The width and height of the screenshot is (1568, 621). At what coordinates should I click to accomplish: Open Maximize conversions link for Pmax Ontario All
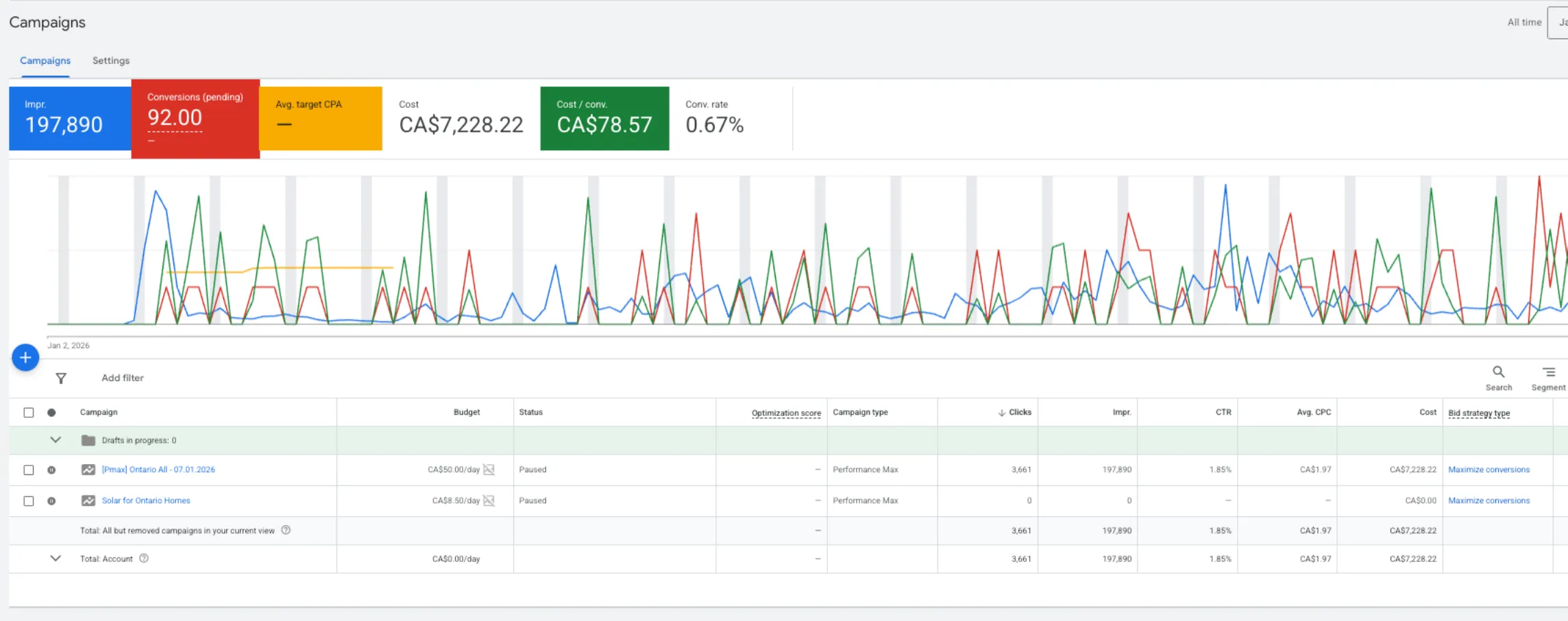1489,470
